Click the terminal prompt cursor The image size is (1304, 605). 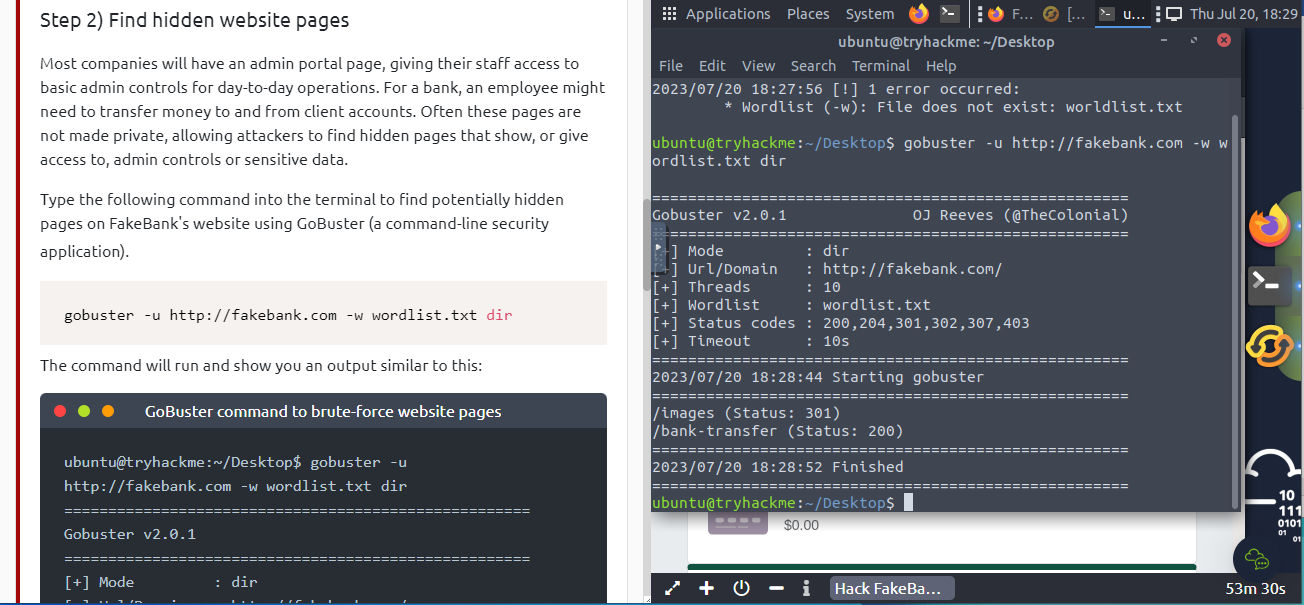pyautogui.click(x=908, y=502)
